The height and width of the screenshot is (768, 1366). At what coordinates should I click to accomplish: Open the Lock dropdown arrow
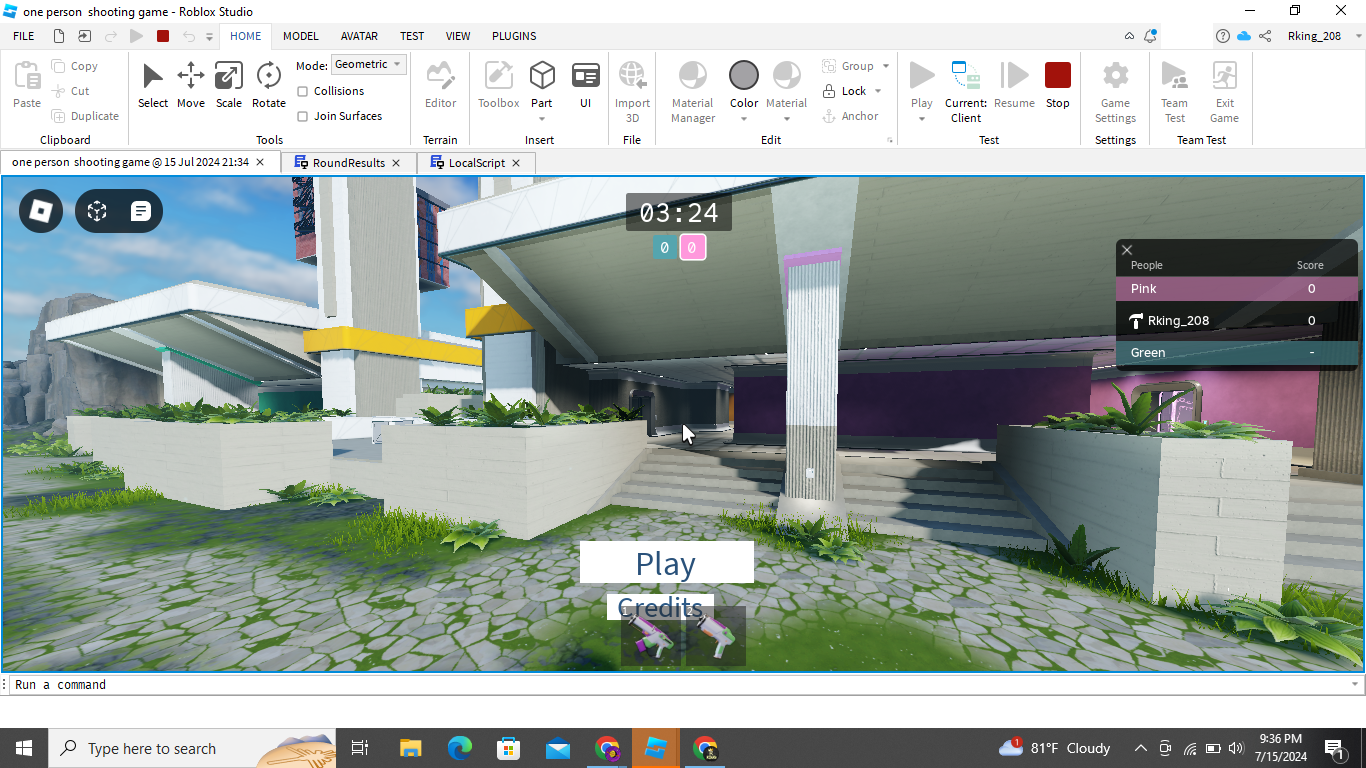[x=878, y=91]
